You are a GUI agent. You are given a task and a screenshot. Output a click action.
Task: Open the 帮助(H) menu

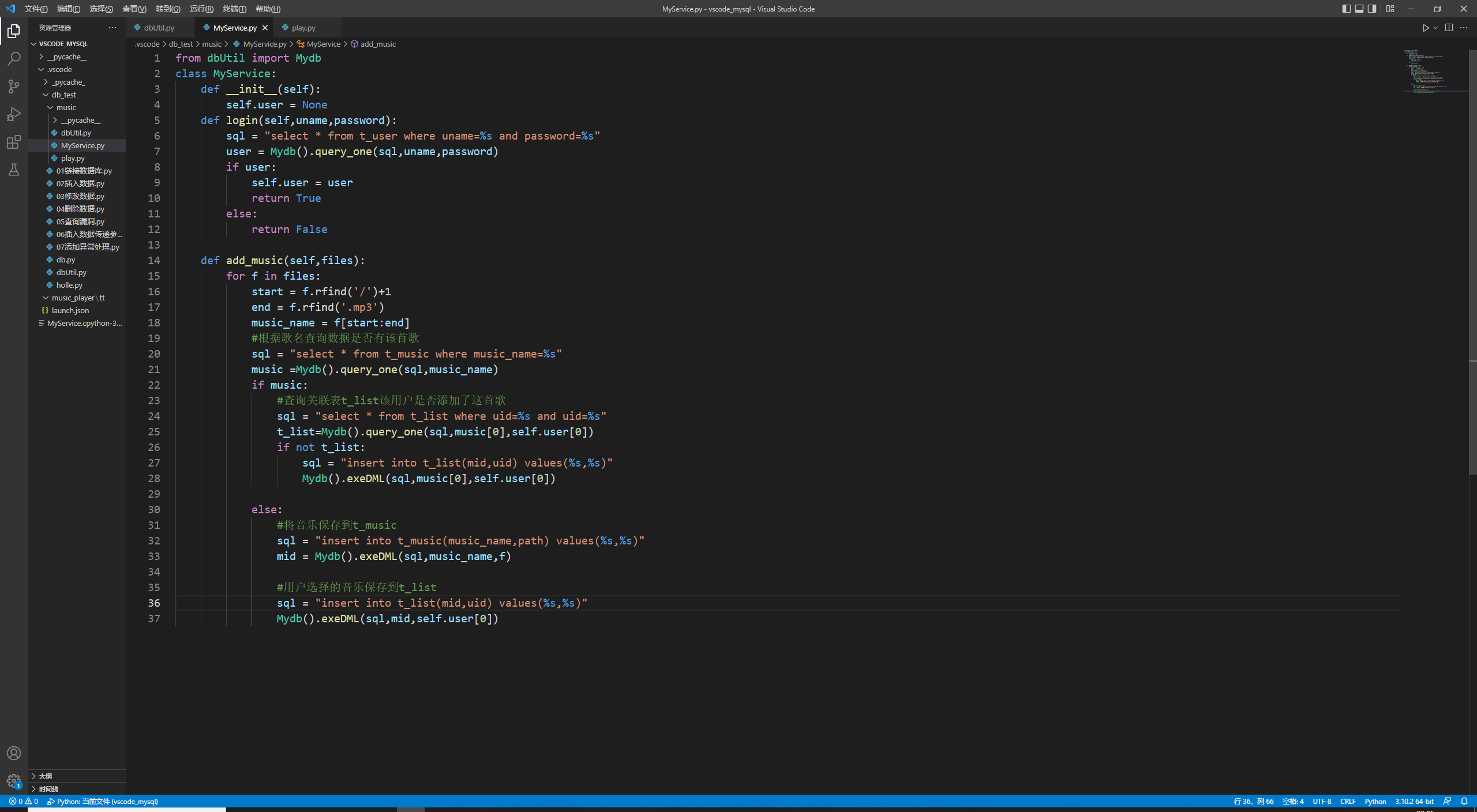pyautogui.click(x=268, y=9)
